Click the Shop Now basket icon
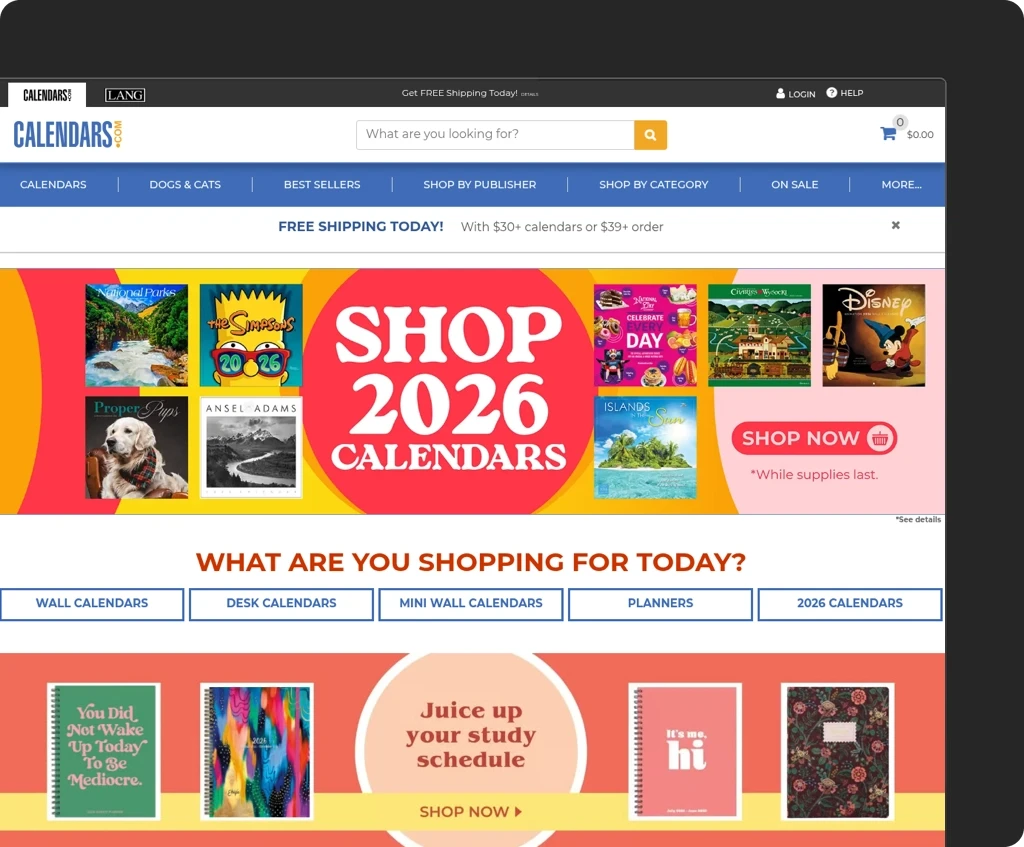The height and width of the screenshot is (847, 1024). coord(880,438)
